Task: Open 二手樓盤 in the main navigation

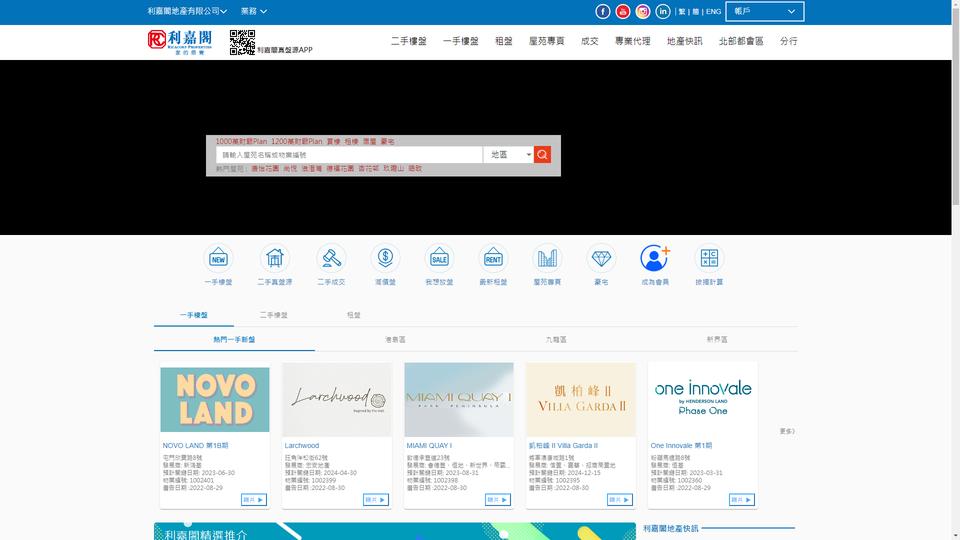Action: (x=408, y=41)
